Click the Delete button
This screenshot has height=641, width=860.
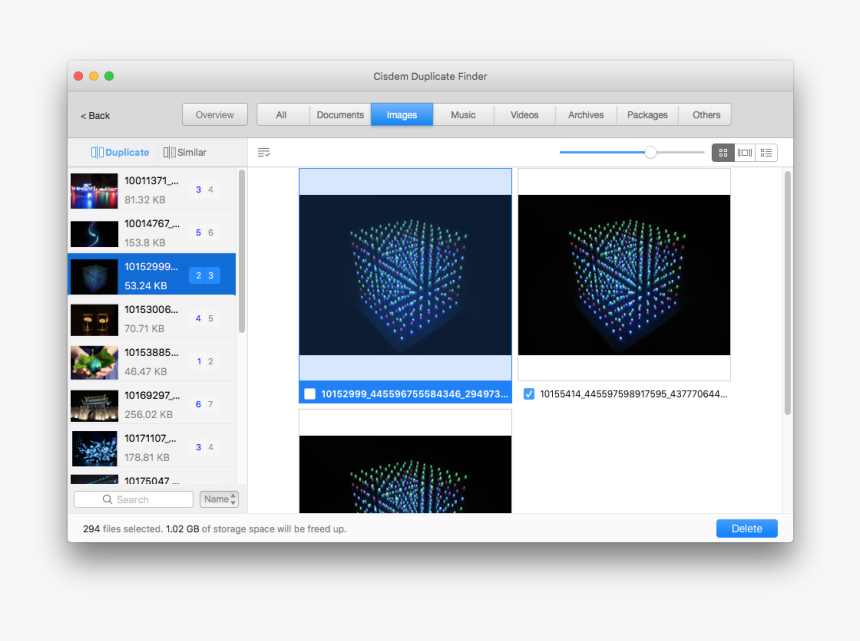746,529
